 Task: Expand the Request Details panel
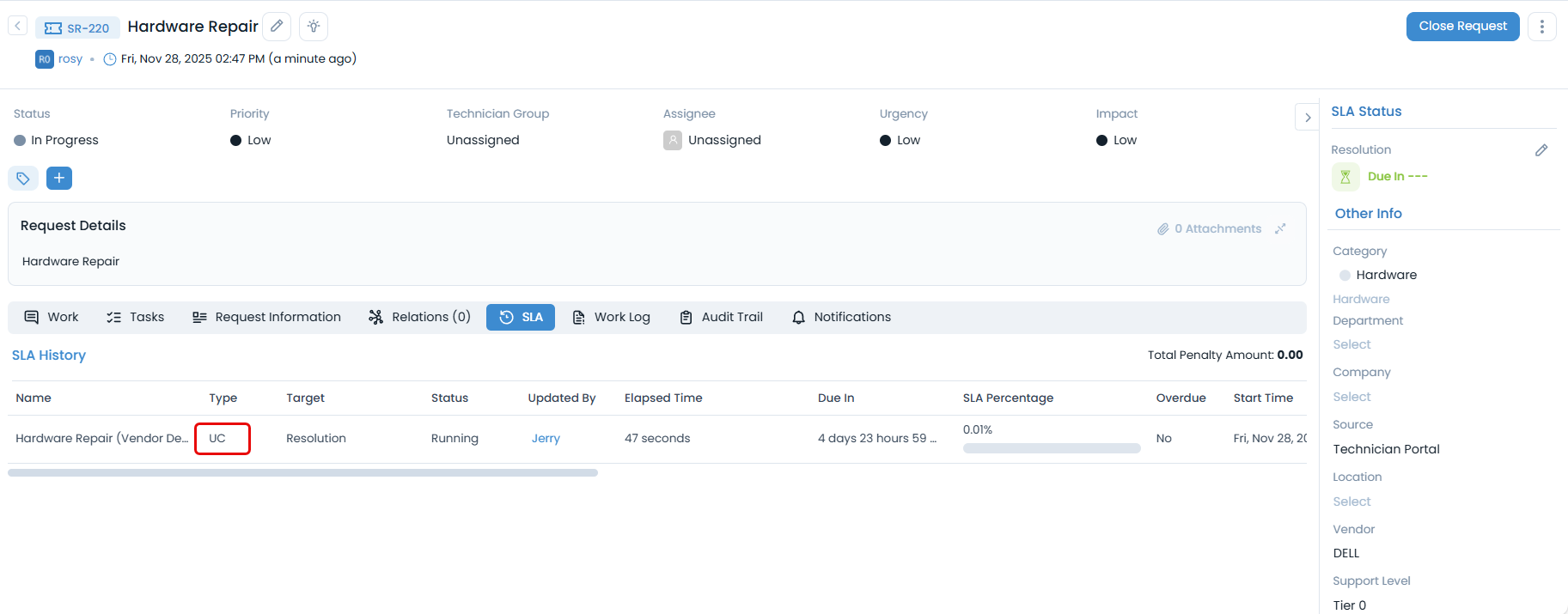pyautogui.click(x=1280, y=228)
